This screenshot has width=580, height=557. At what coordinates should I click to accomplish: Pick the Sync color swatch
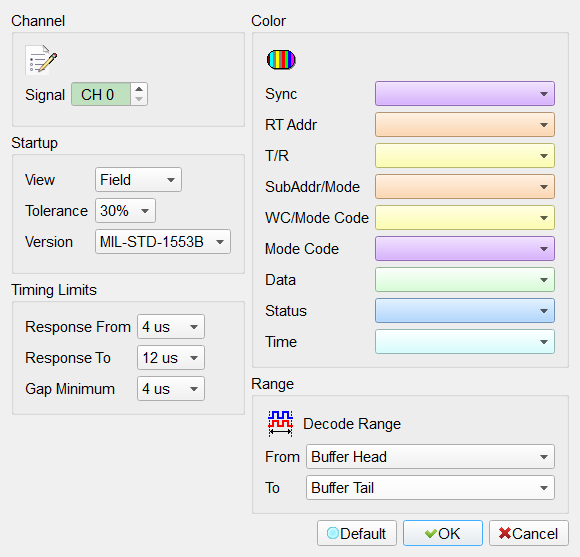465,94
